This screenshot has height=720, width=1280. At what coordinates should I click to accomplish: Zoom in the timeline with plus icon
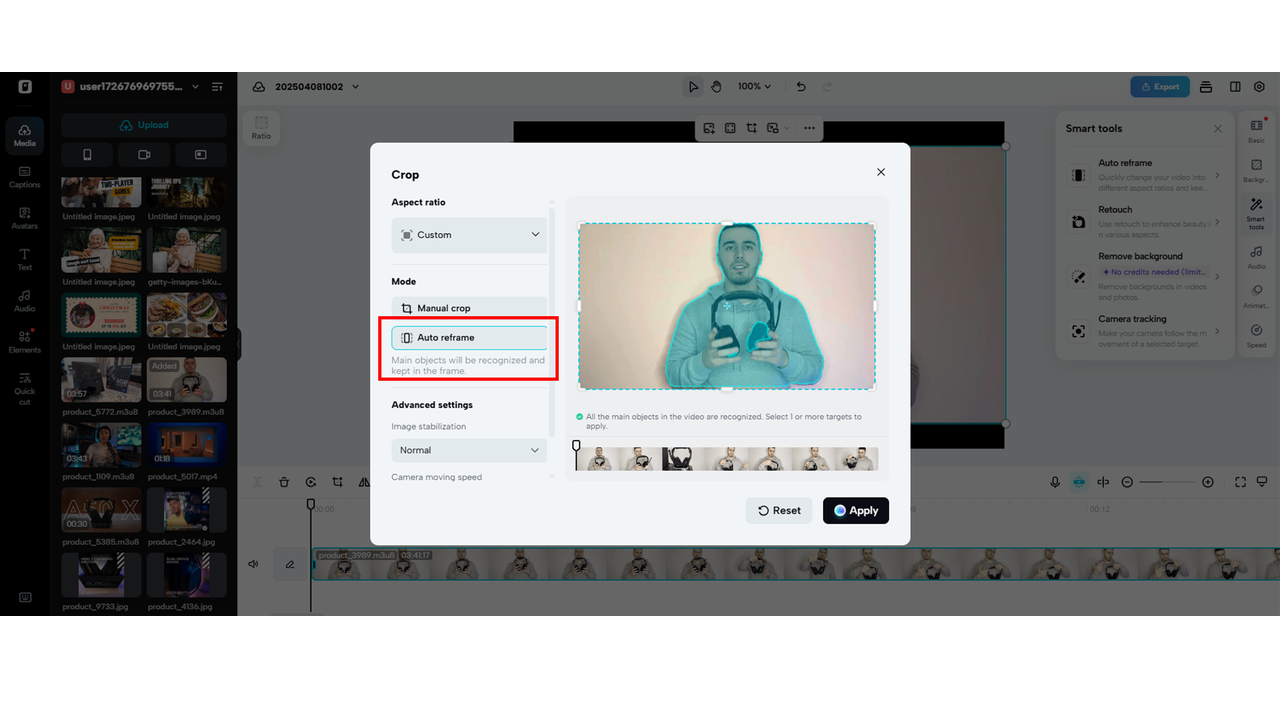(x=1208, y=482)
